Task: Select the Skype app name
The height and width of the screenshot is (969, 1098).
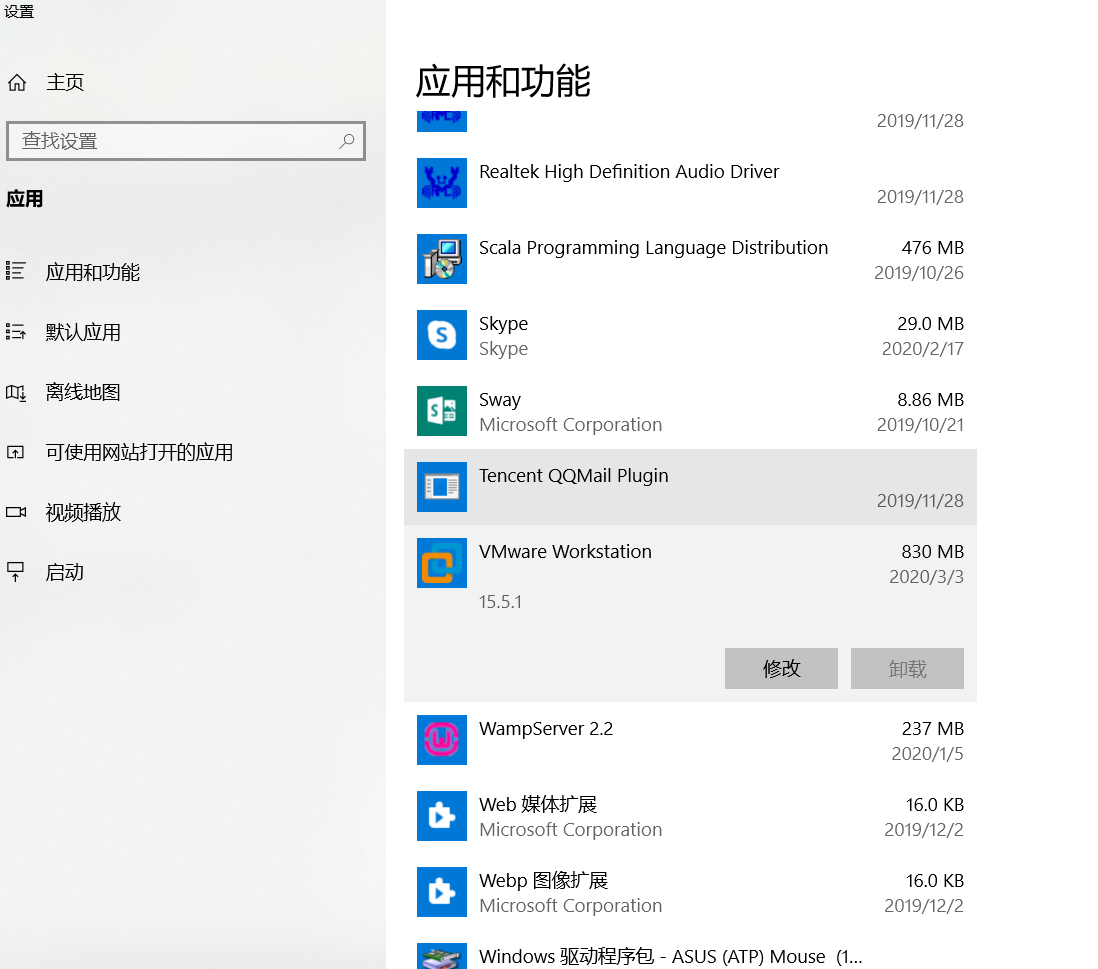Action: [x=503, y=324]
